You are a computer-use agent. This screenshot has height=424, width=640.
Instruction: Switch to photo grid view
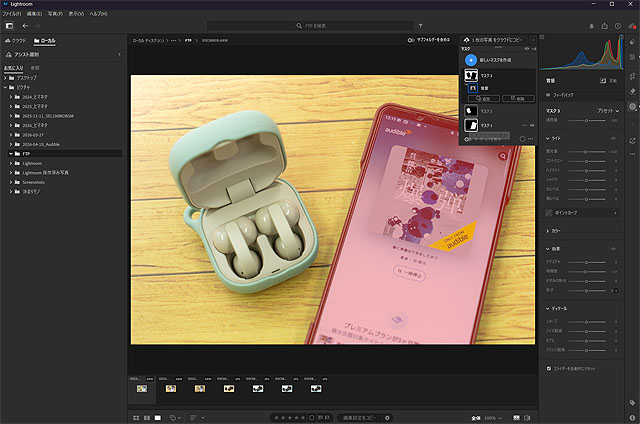pos(134,416)
